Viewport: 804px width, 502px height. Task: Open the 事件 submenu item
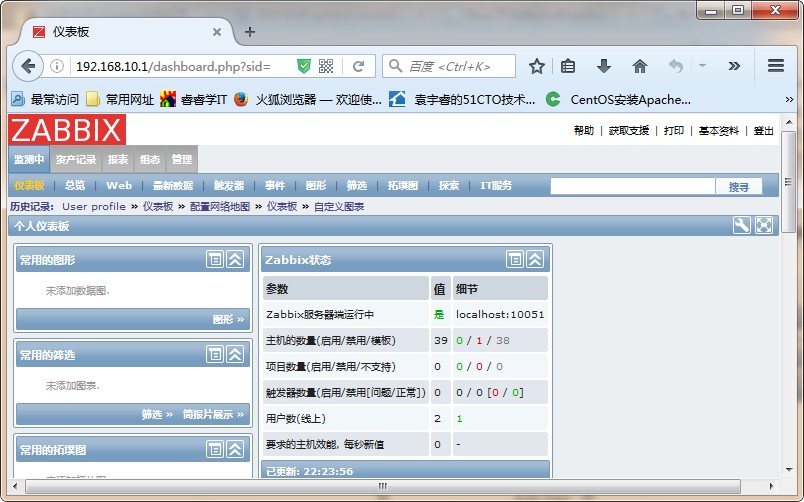point(275,185)
